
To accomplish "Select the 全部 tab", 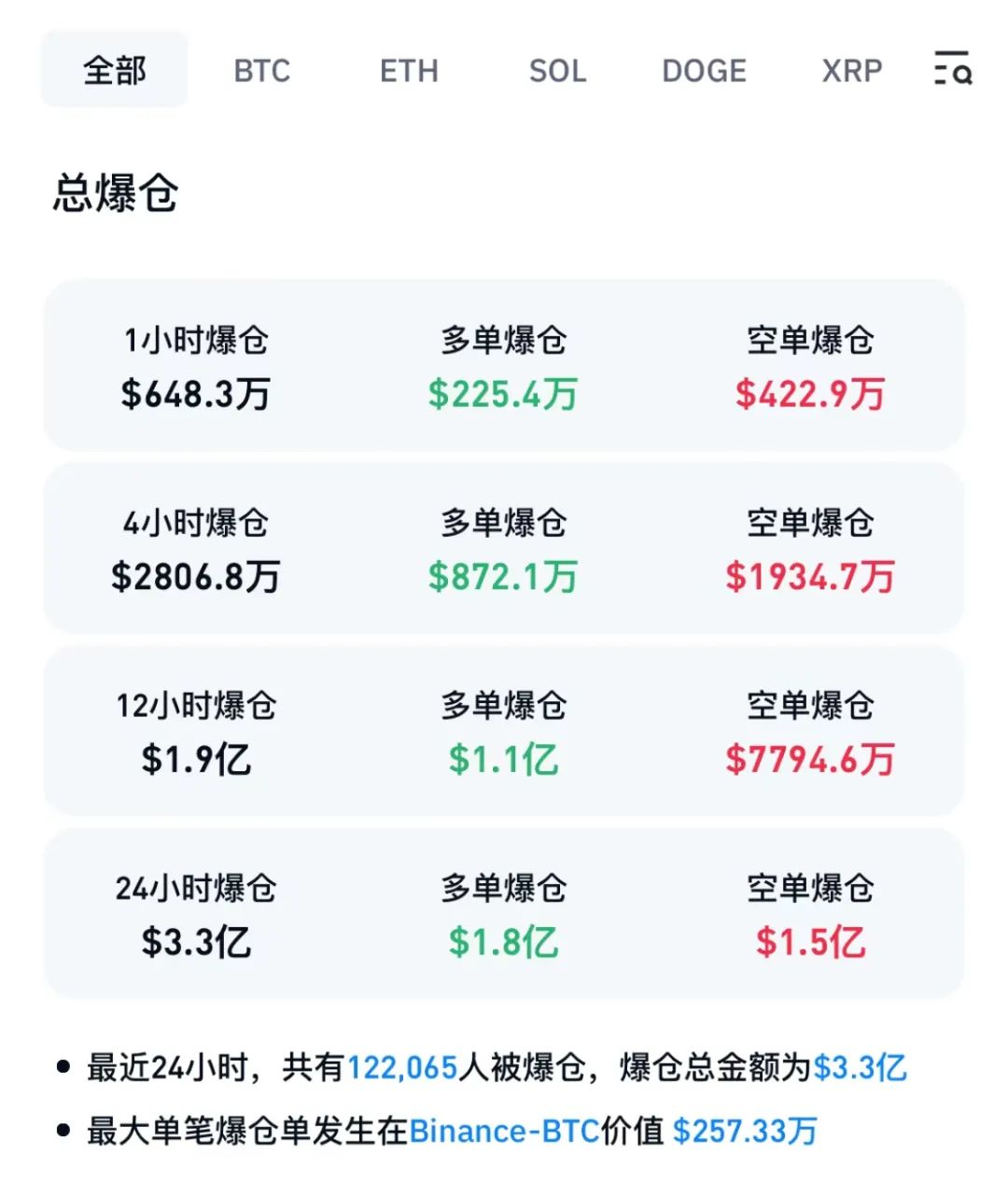I will (x=113, y=71).
